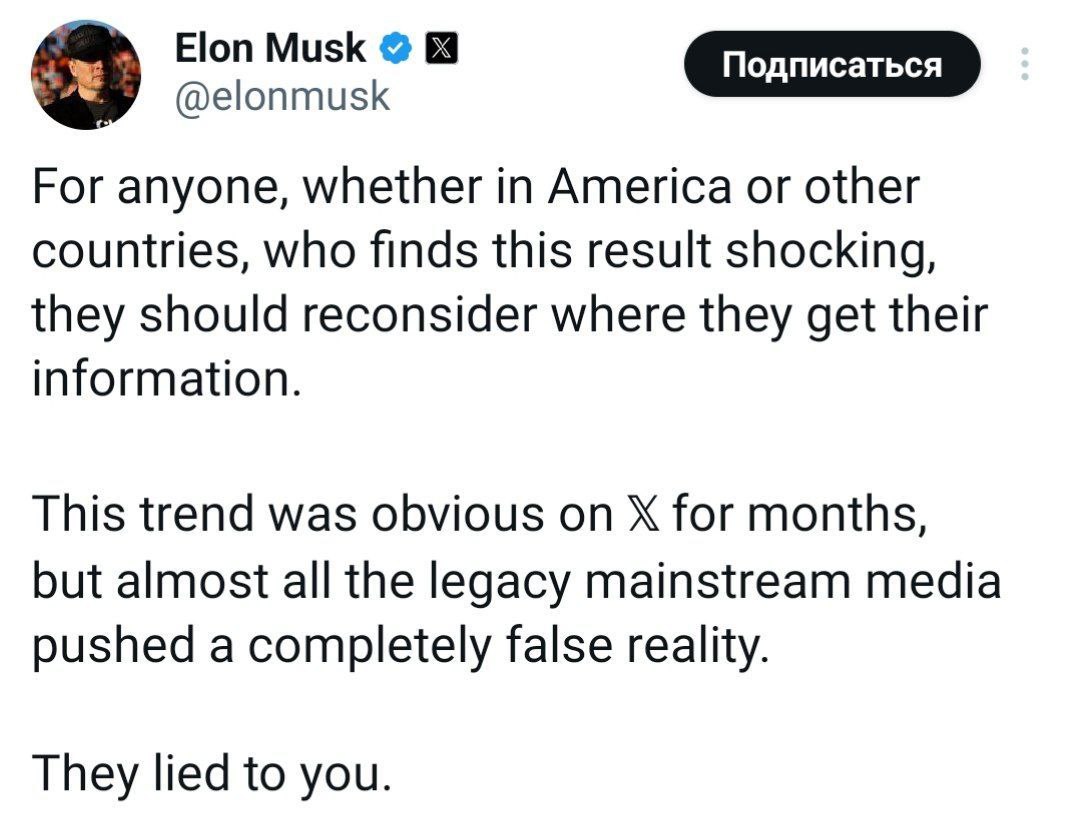The width and height of the screenshot is (1080, 827).
Task: Click the 𝕏 logo symbol inside tweet text
Action: (x=643, y=514)
